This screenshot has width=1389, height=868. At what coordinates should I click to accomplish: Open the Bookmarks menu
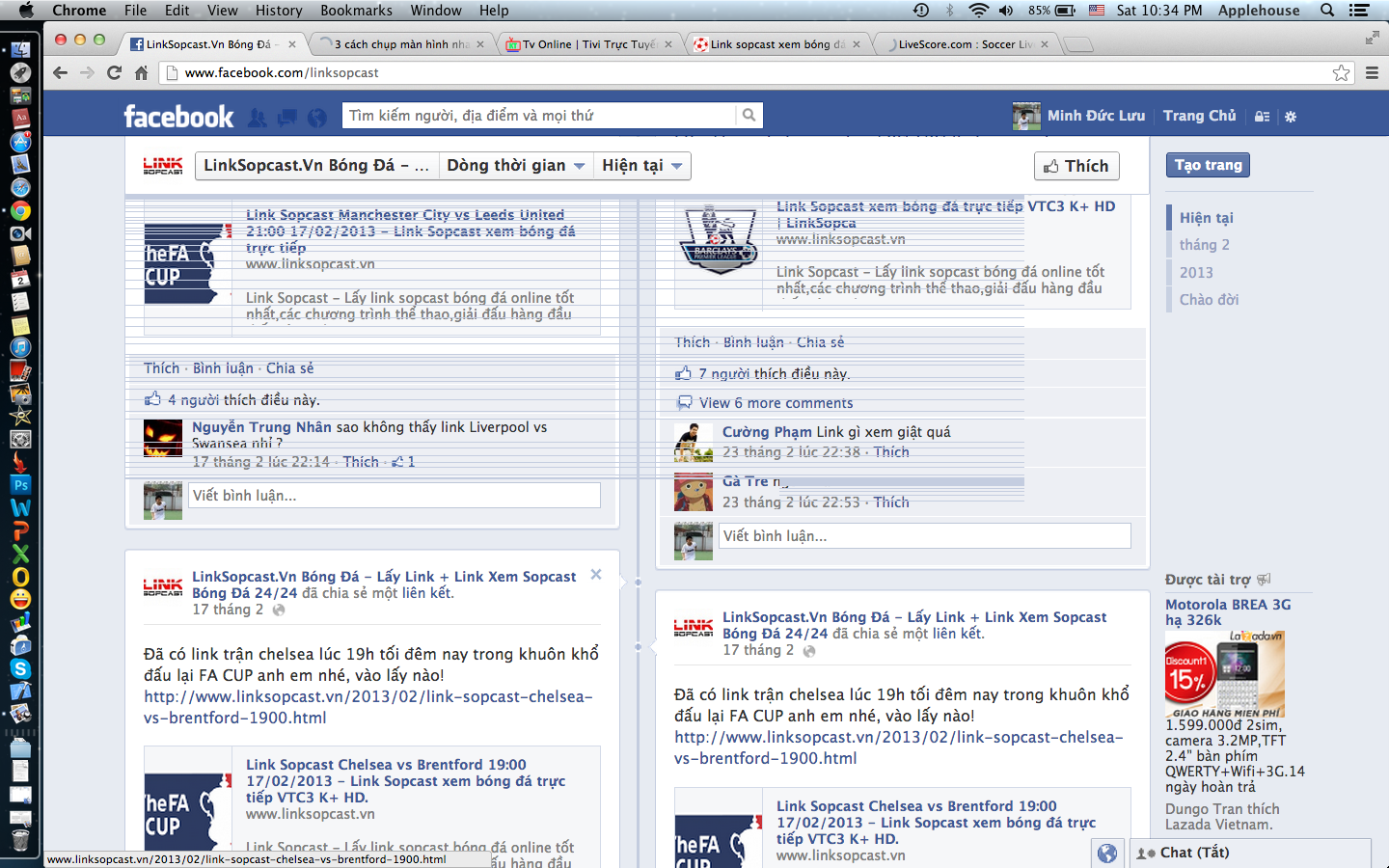(x=356, y=11)
